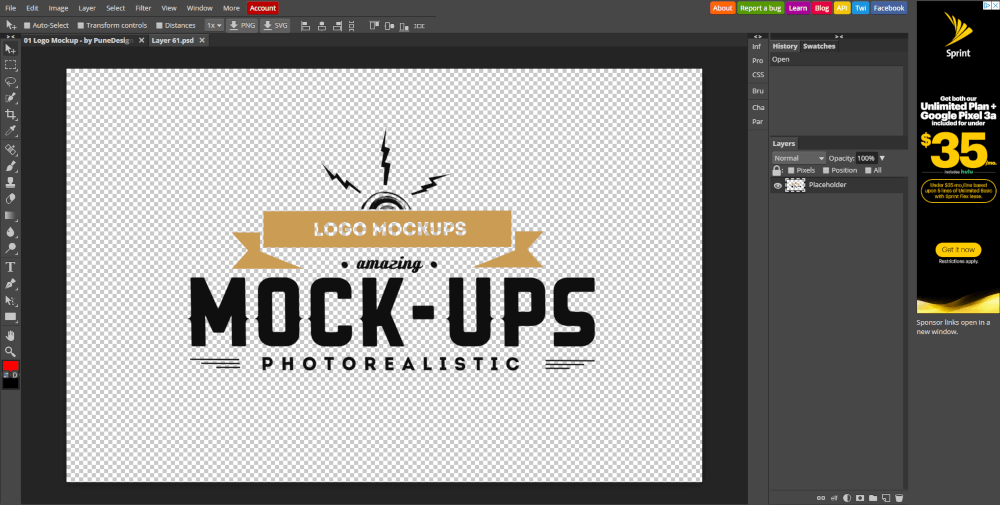Select the Blur drop tool
This screenshot has height=505, width=1000.
(x=10, y=233)
